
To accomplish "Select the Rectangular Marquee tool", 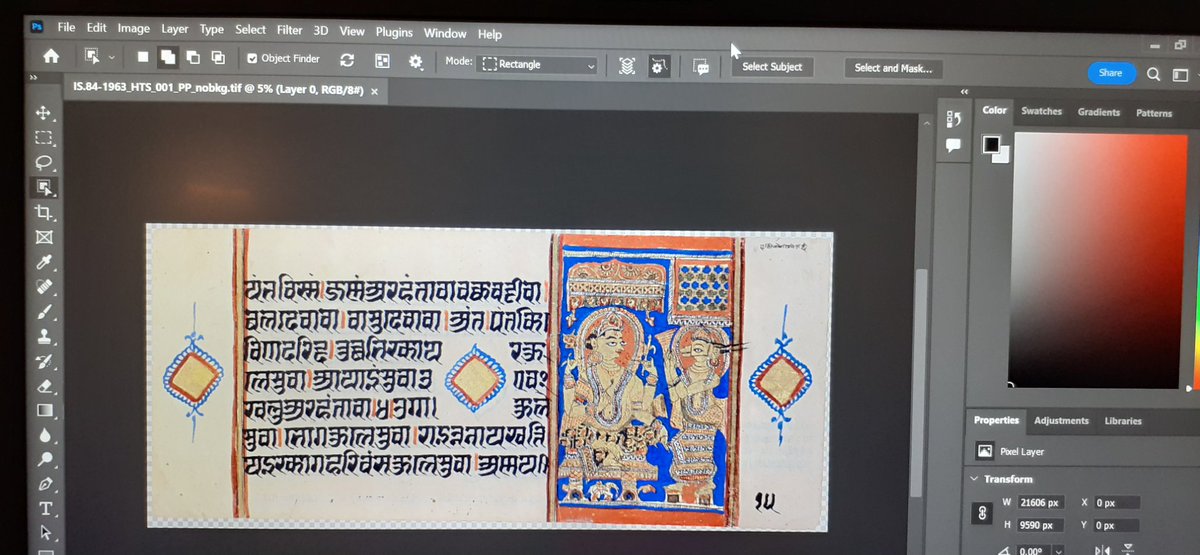I will point(43,138).
